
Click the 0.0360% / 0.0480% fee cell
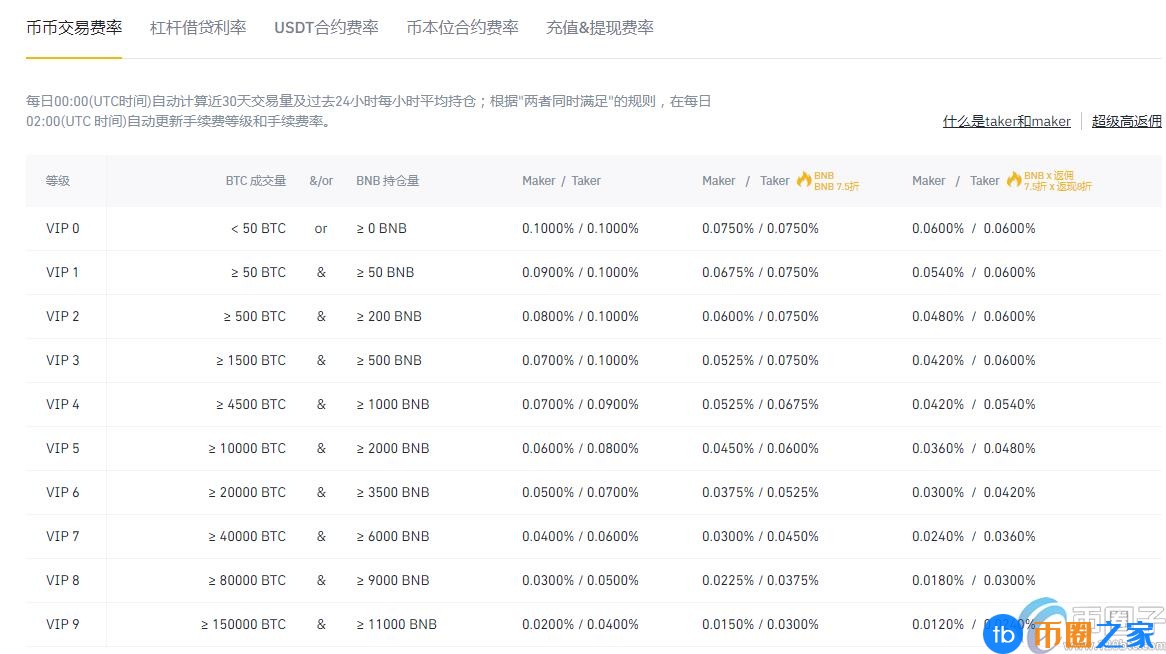click(x=973, y=448)
